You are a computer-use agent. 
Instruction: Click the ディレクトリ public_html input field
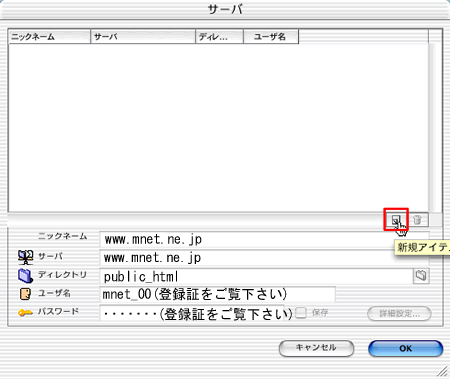(x=256, y=276)
